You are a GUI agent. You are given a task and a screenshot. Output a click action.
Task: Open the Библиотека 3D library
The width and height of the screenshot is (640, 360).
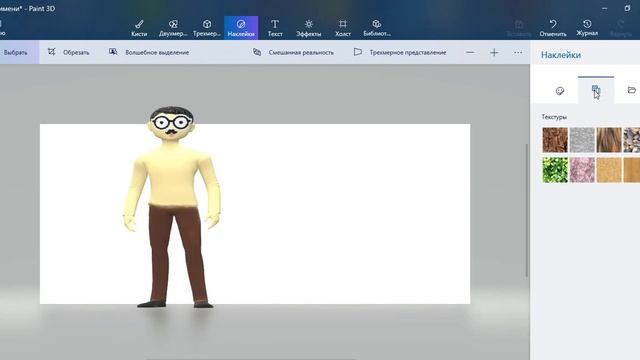coord(377,28)
